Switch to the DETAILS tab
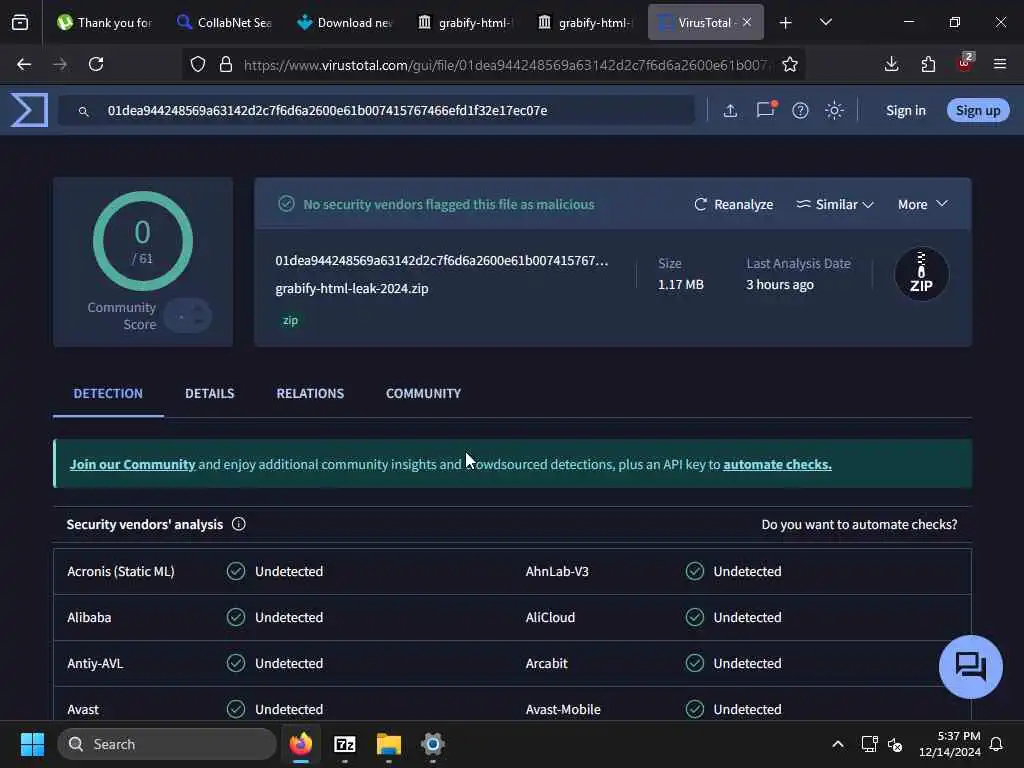Screen dimensions: 1024x768 tap(210, 393)
